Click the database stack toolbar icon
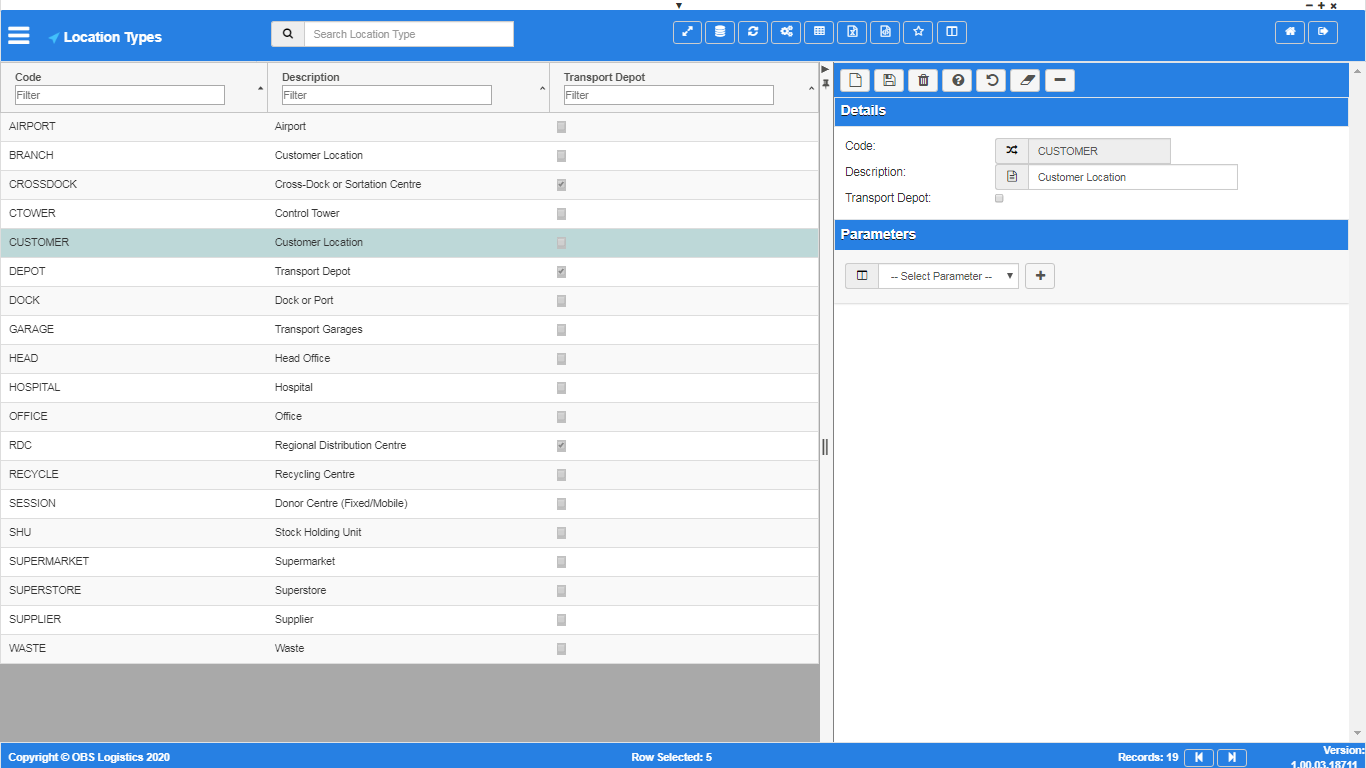The width and height of the screenshot is (1366, 768). pyautogui.click(x=720, y=32)
